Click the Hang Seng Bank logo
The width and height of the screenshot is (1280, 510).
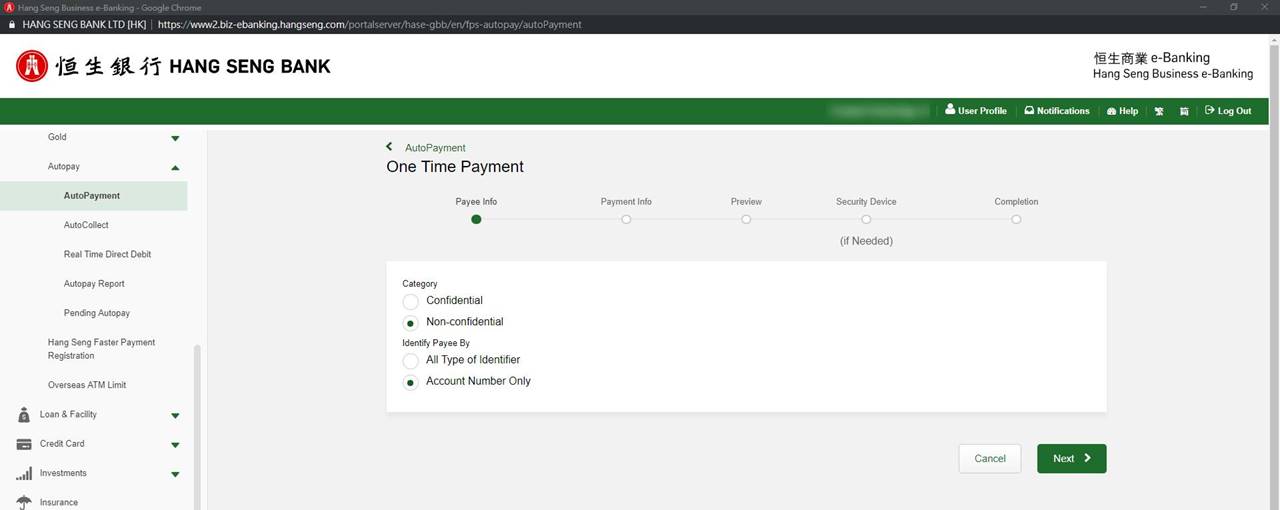click(x=173, y=66)
